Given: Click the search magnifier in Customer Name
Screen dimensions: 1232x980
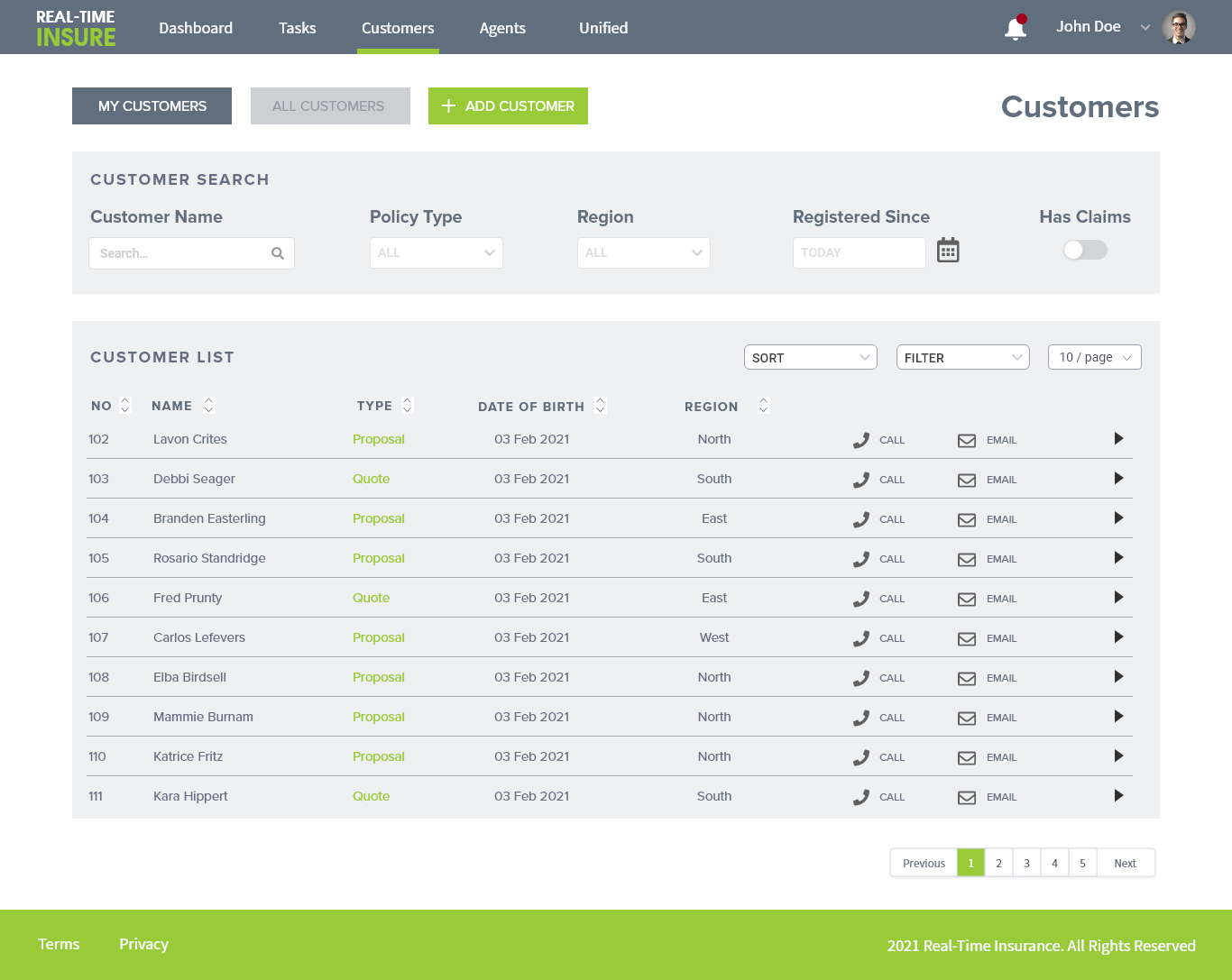Looking at the screenshot, I should pyautogui.click(x=278, y=253).
